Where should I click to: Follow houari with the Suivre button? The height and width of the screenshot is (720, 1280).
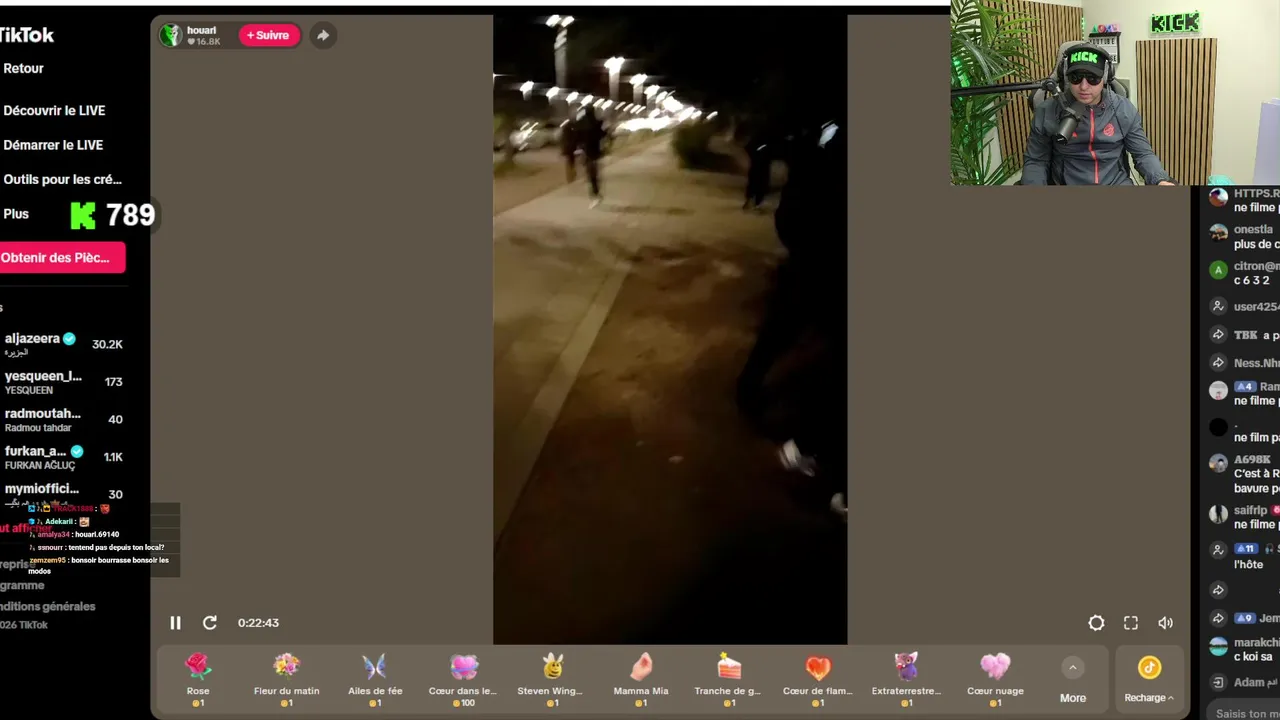point(269,35)
